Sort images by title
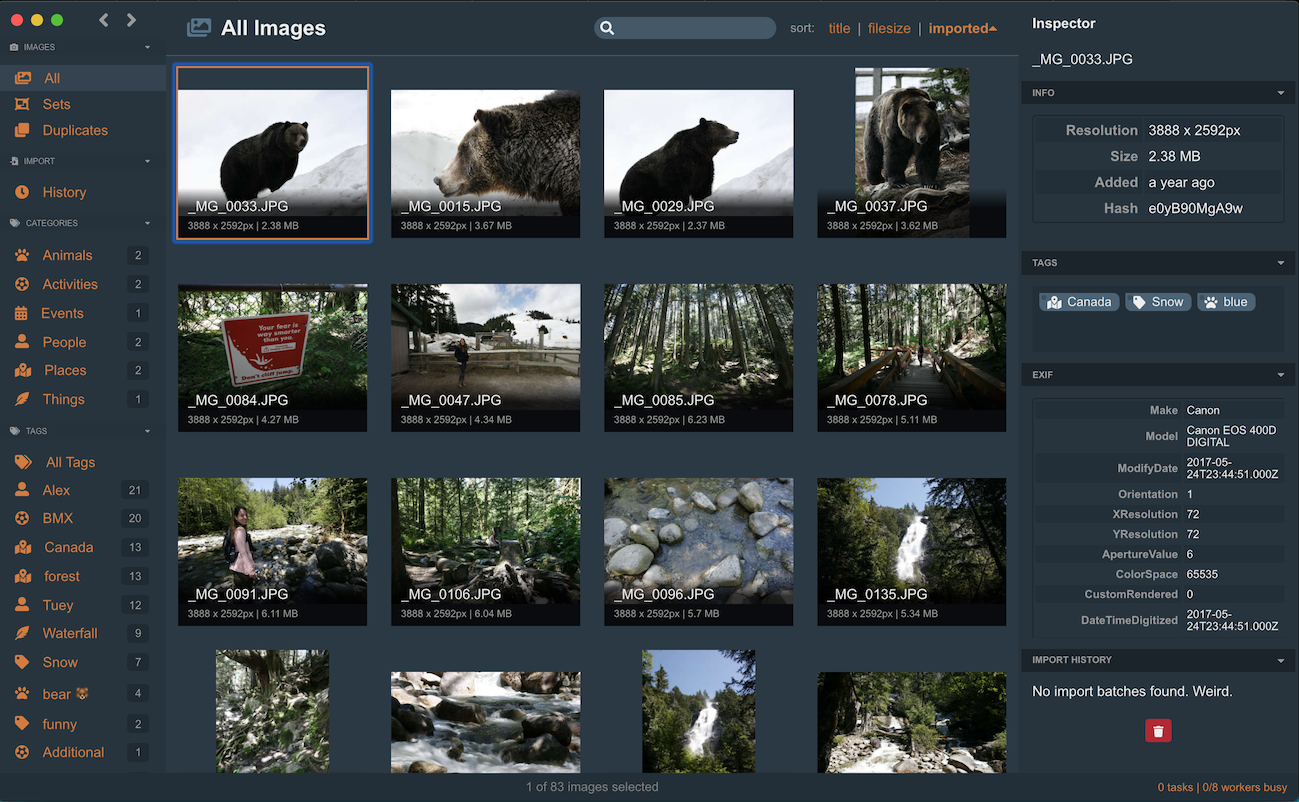 tap(839, 28)
